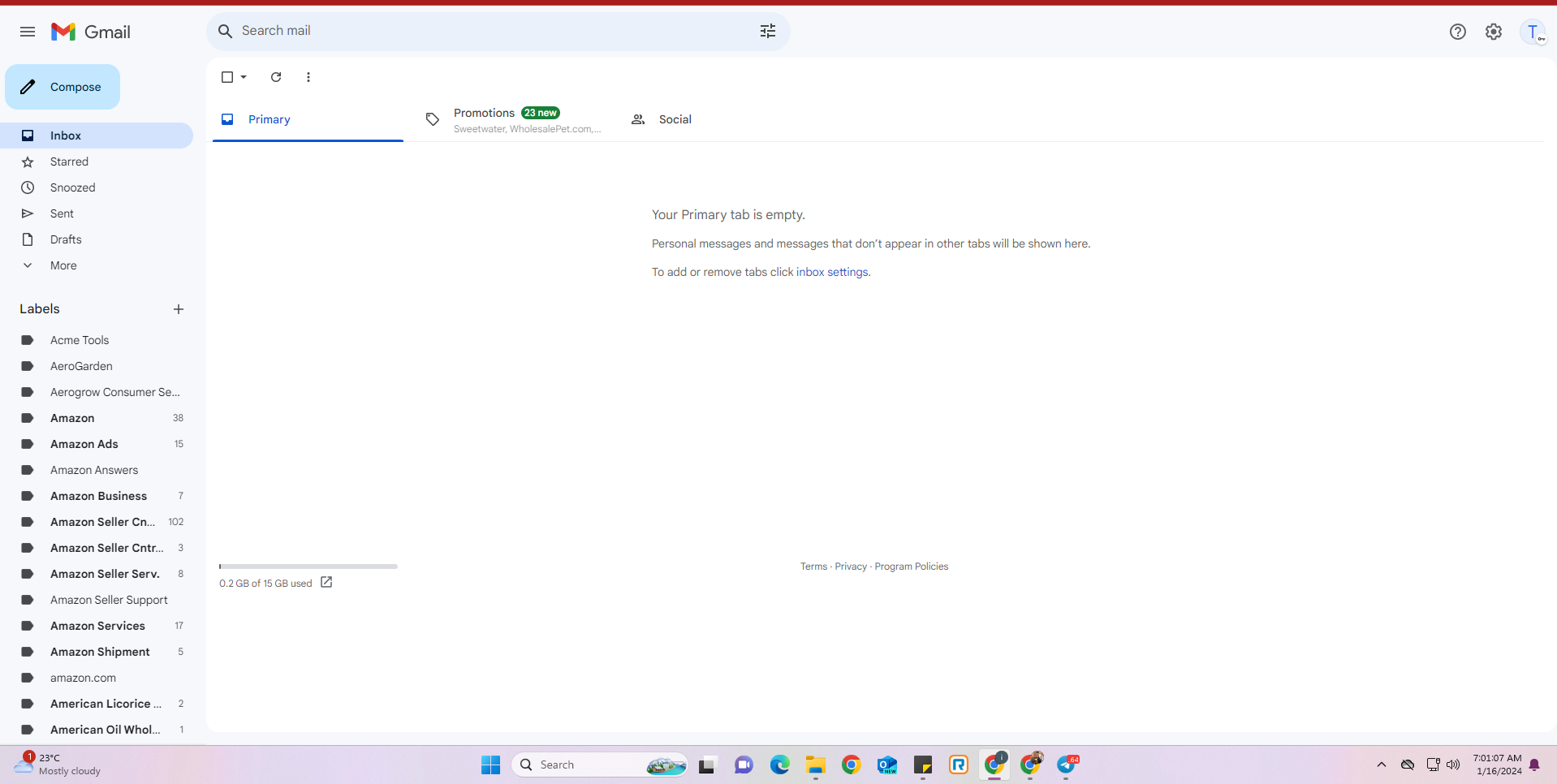Open the Amazon Services label
Viewport: 1557px width, 784px height.
[97, 626]
